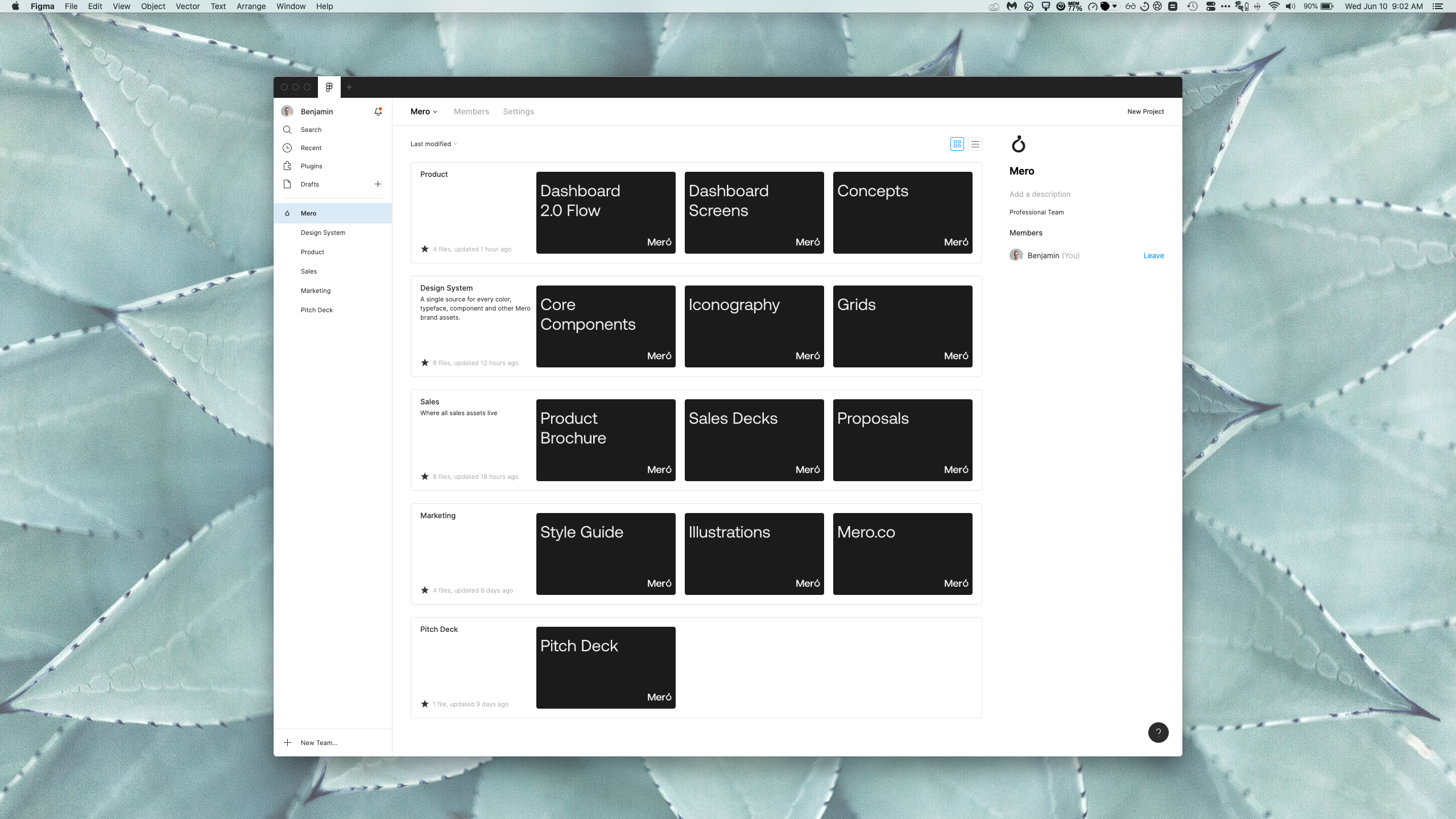Click the Leave team link
The height and width of the screenshot is (819, 1456).
(1153, 255)
